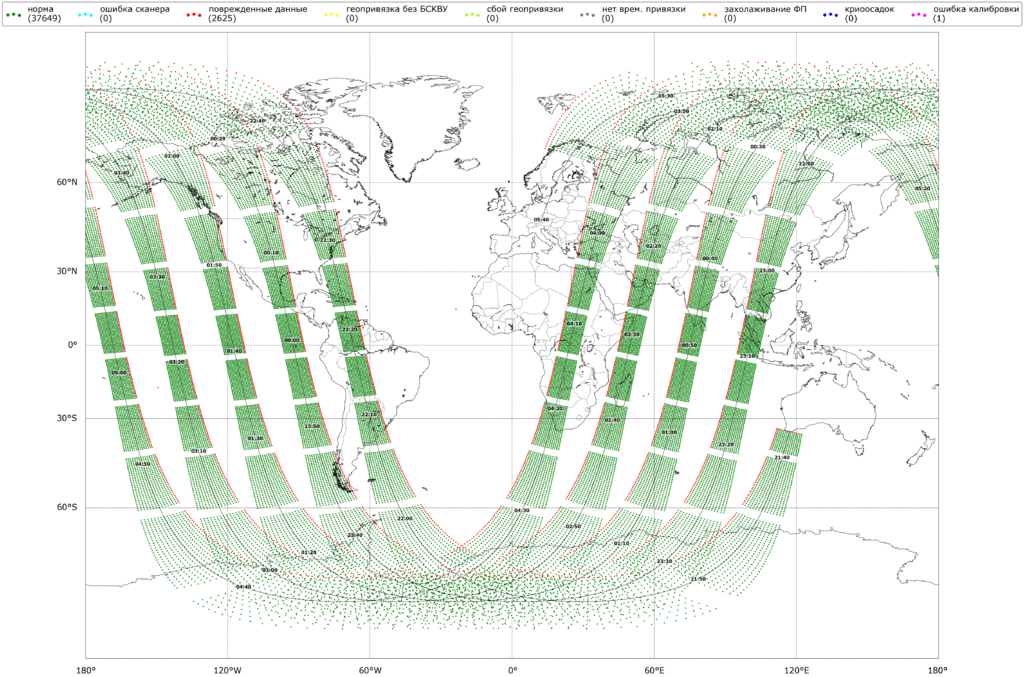Click the 60°E longitude axis label
Viewport: 1024px width, 677px height.
[654, 670]
